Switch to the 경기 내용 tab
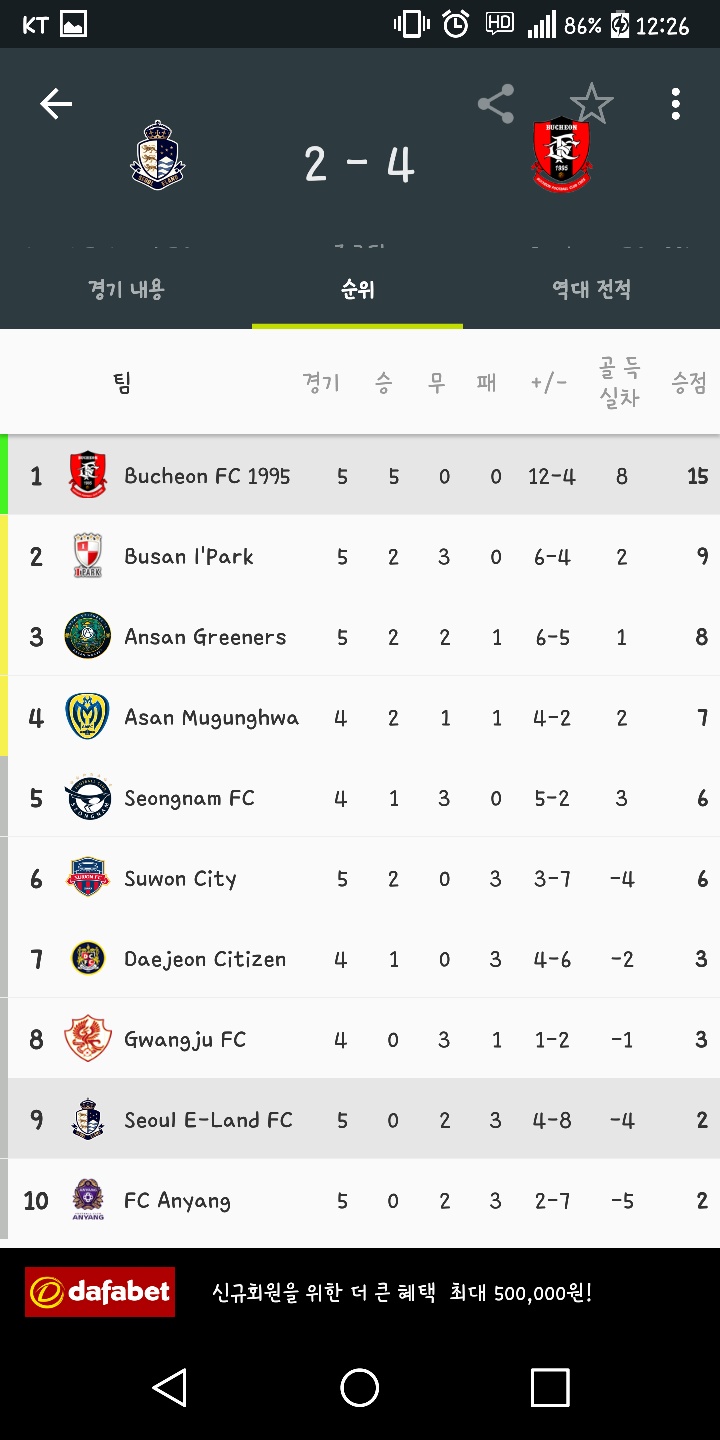This screenshot has width=720, height=1440. [x=126, y=290]
